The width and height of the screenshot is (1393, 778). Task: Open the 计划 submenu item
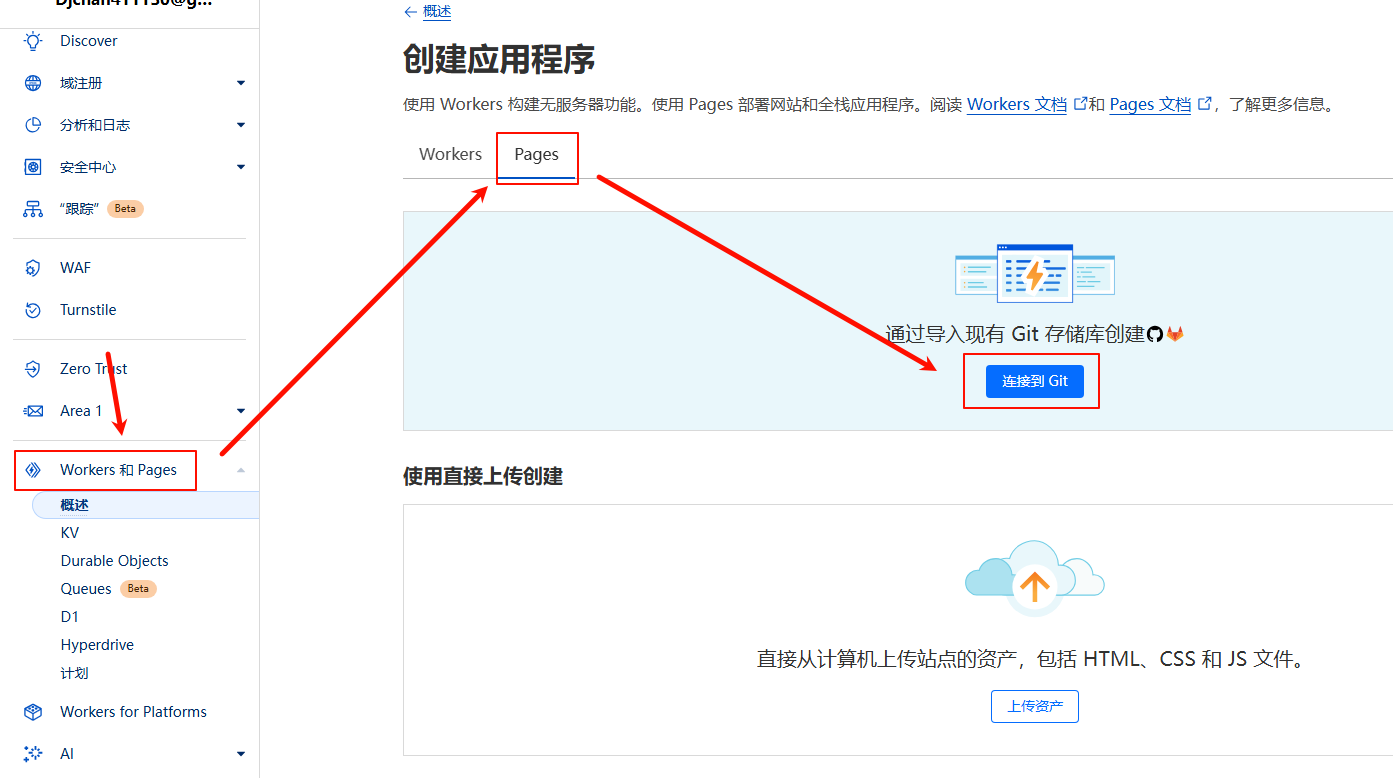pyautogui.click(x=74, y=673)
